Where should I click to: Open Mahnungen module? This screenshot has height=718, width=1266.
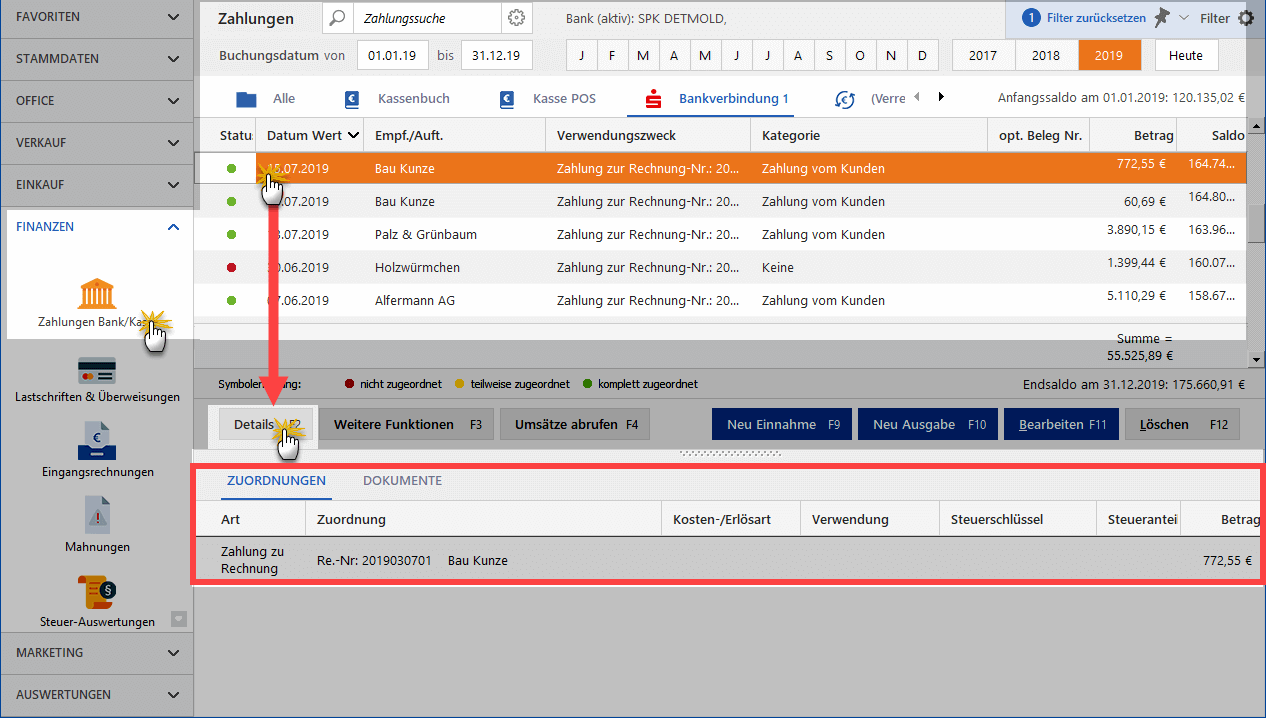click(x=97, y=527)
